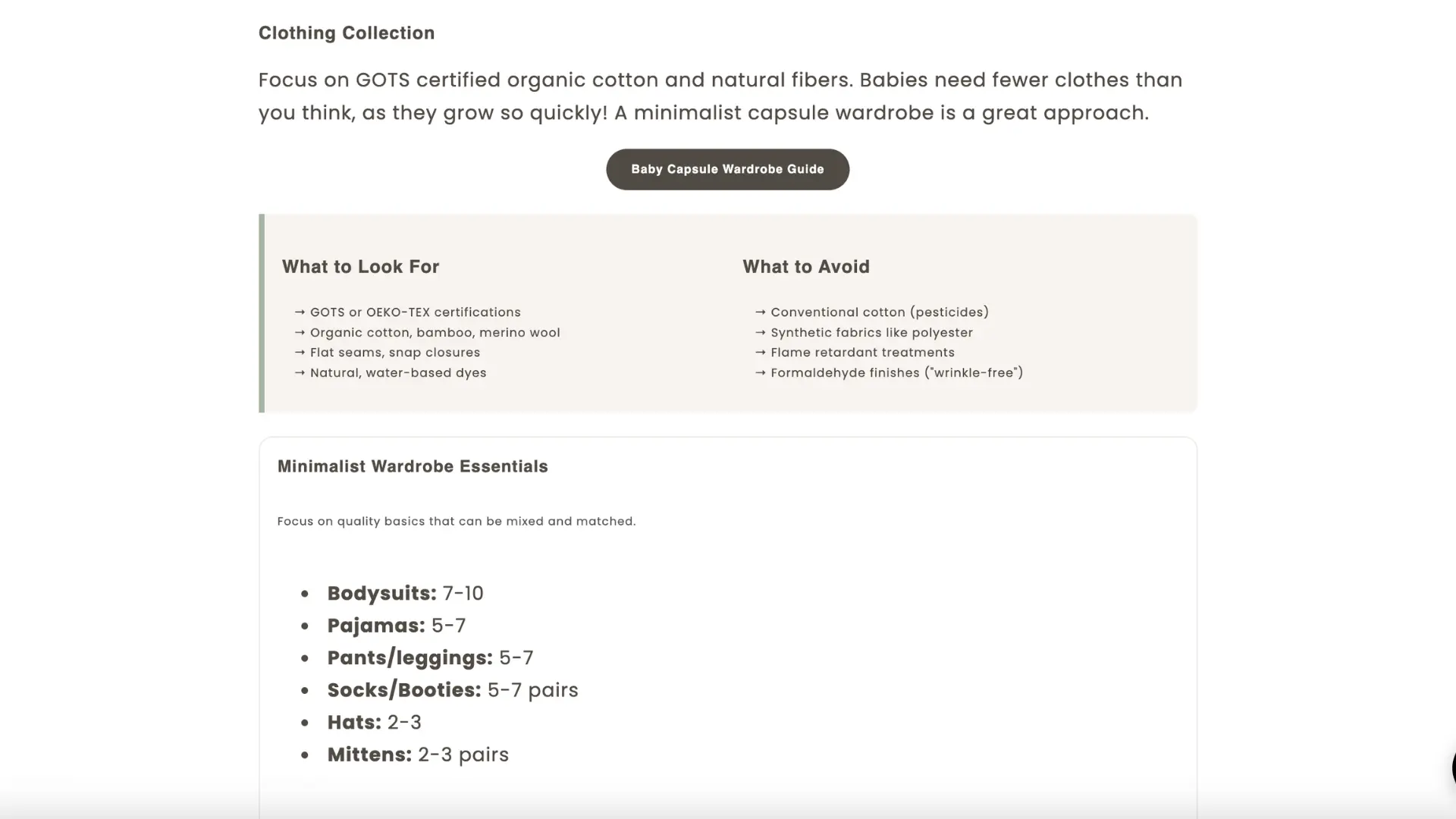Click arrow beside Flat seams, snap closures
The height and width of the screenshot is (819, 1456).
pyautogui.click(x=300, y=353)
